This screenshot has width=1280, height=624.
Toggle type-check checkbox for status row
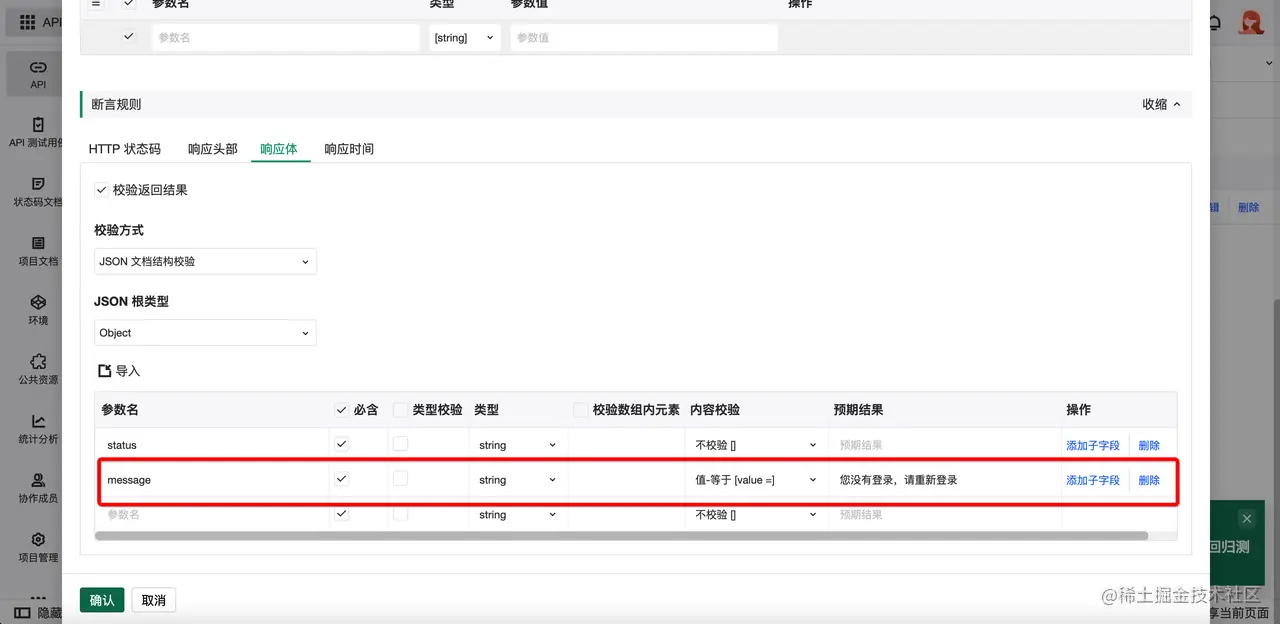(400, 444)
